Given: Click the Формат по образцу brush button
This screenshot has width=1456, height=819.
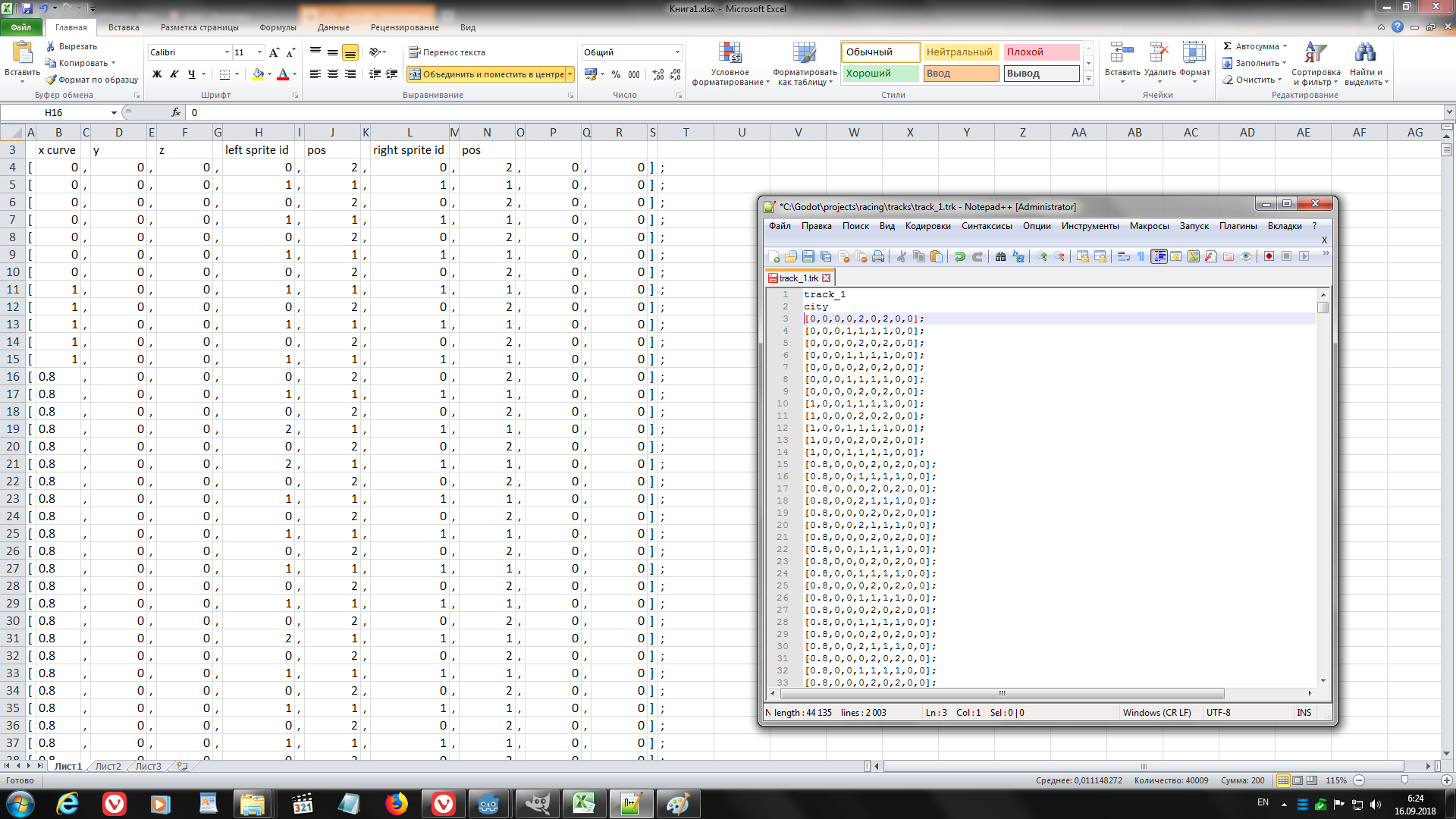Looking at the screenshot, I should pyautogui.click(x=92, y=80).
